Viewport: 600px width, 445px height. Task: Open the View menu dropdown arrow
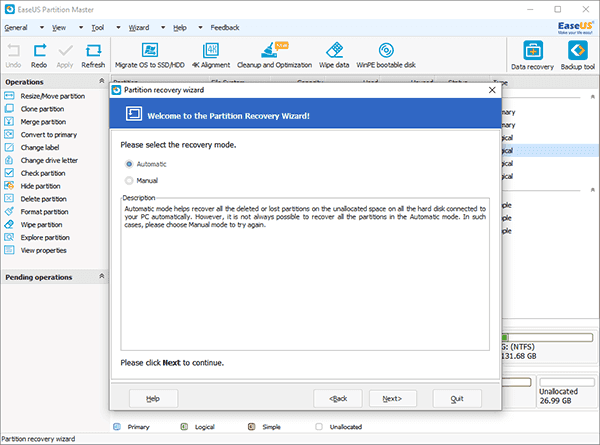pyautogui.click(x=81, y=28)
